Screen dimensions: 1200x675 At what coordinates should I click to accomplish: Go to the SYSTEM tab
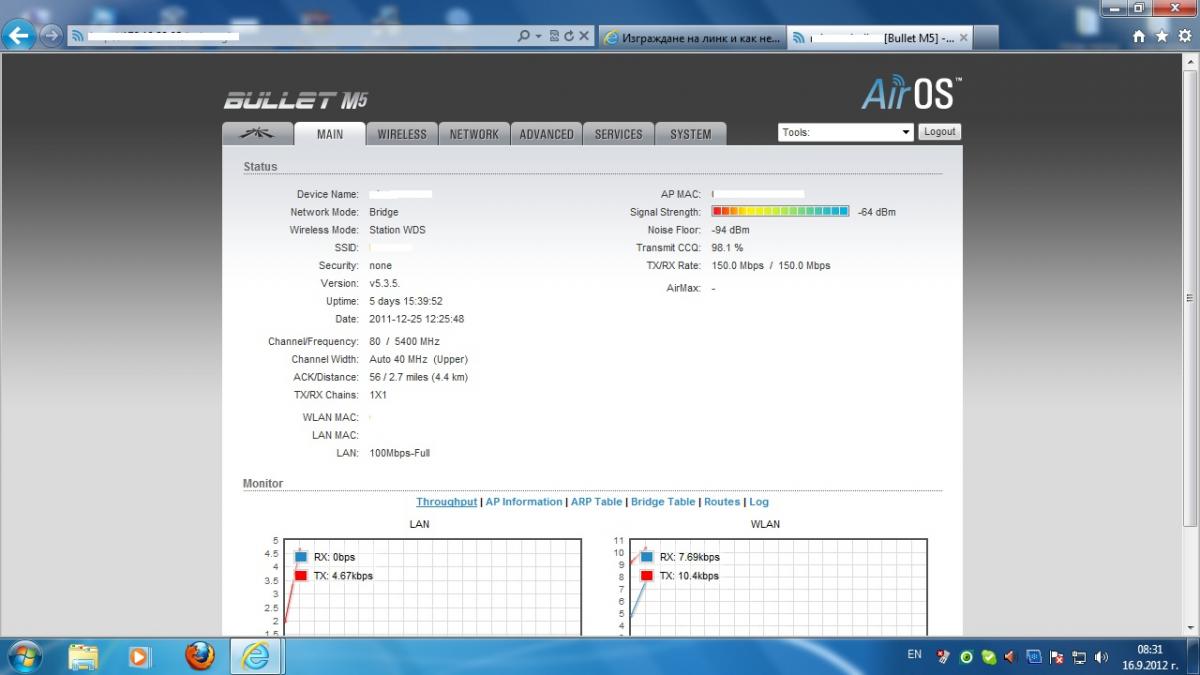tap(691, 134)
